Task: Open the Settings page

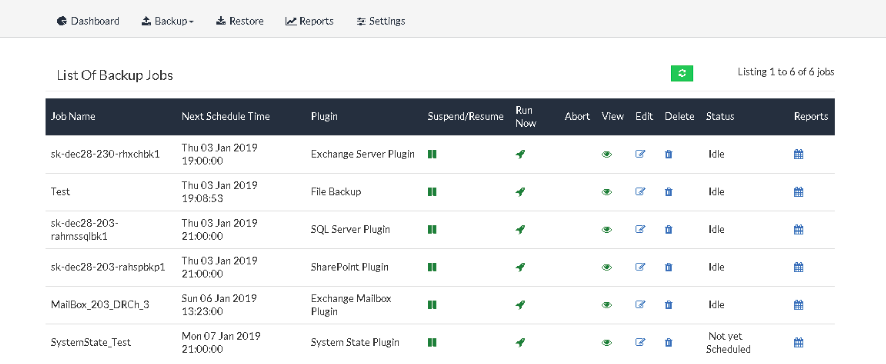Action: click(380, 21)
